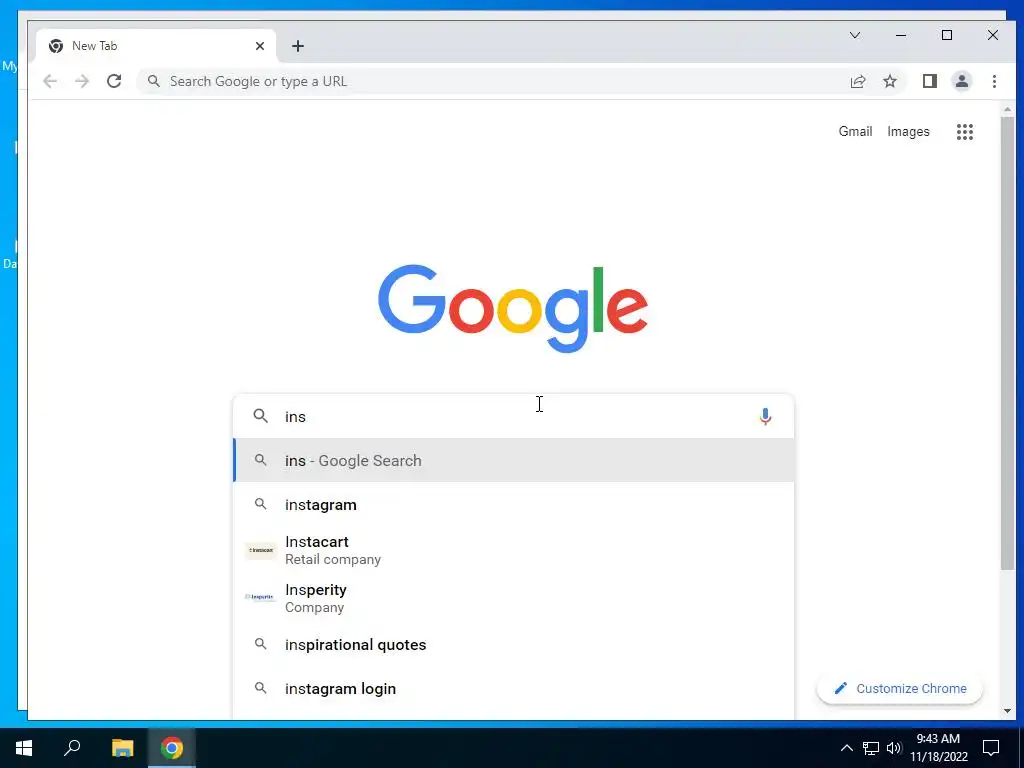Click the scrollbar up arrow
Viewport: 1024px width, 768px height.
point(1007,109)
